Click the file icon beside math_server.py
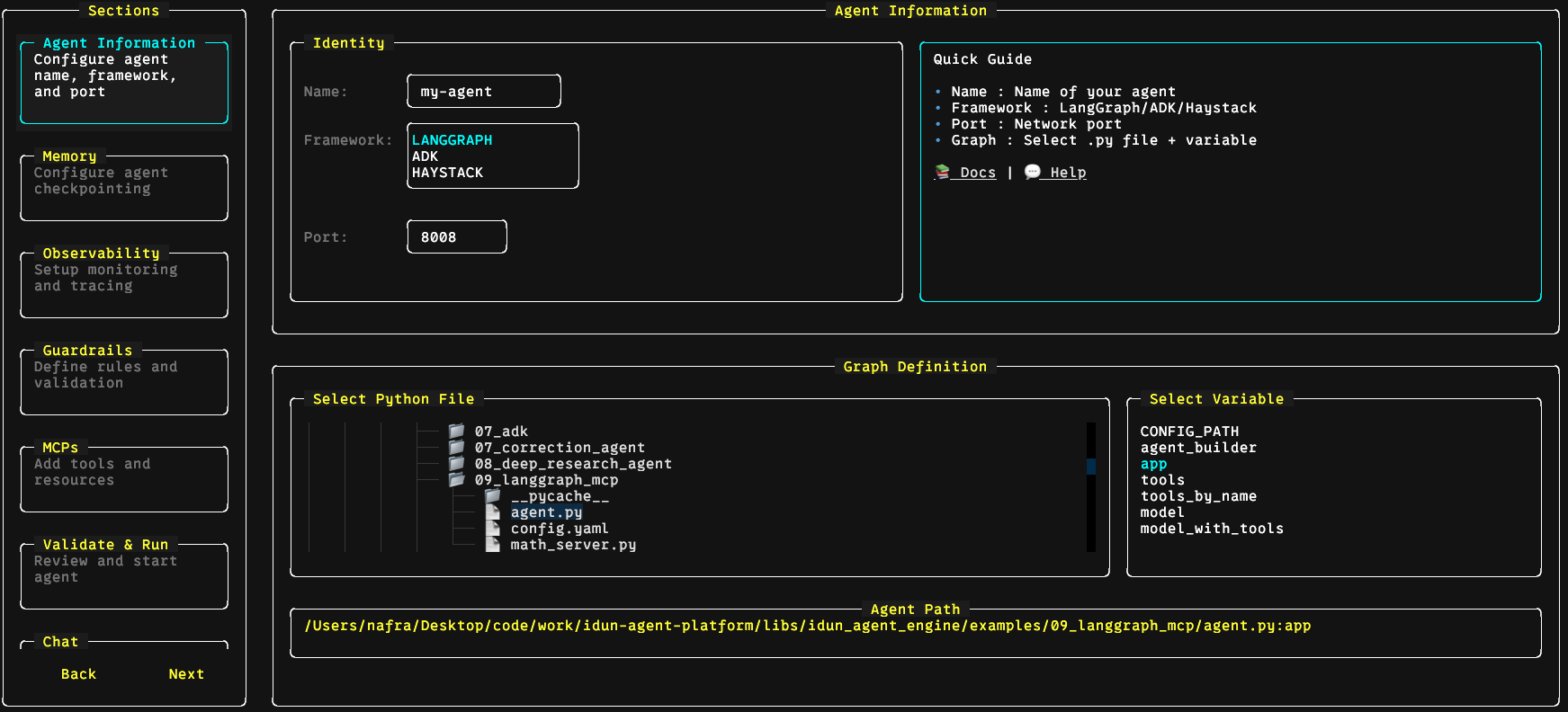 (493, 545)
